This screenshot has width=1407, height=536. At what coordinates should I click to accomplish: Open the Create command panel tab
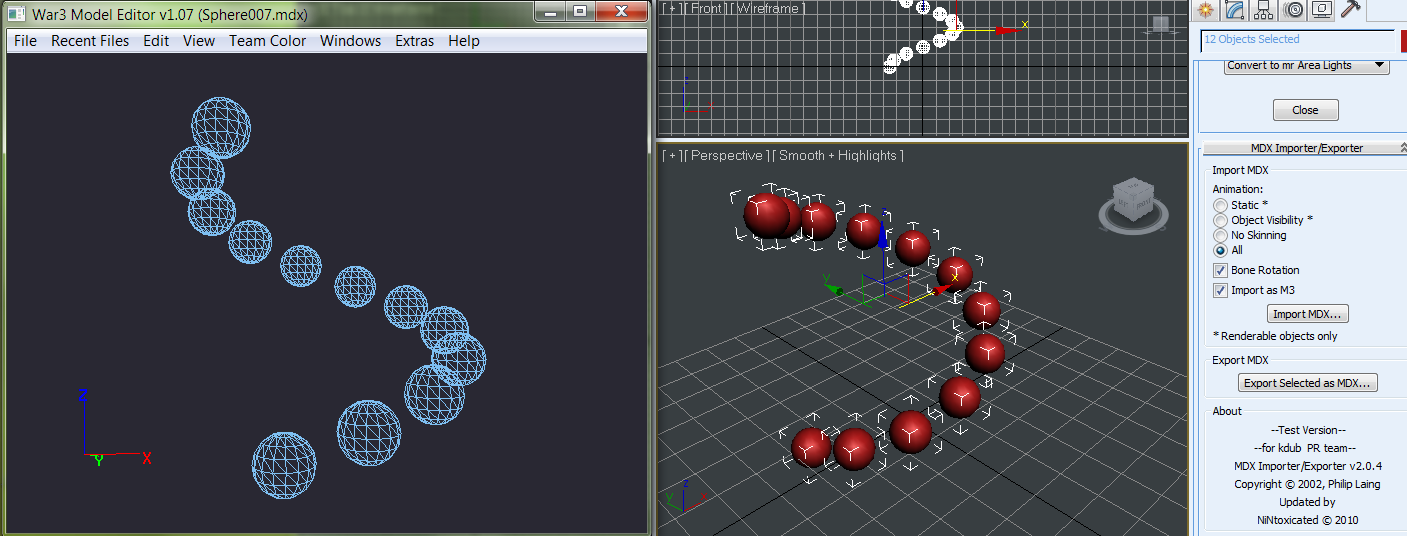1206,10
